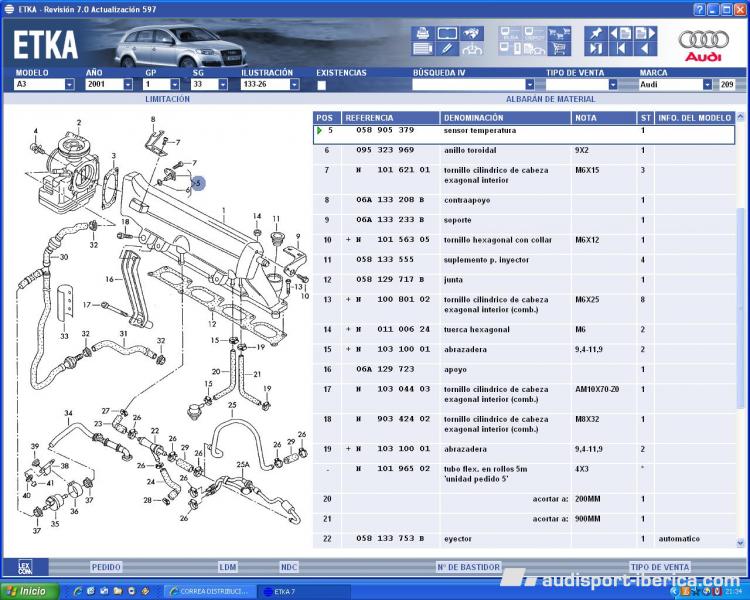Go to previous illustration page
Screen dimensions: 750x600
620,33
